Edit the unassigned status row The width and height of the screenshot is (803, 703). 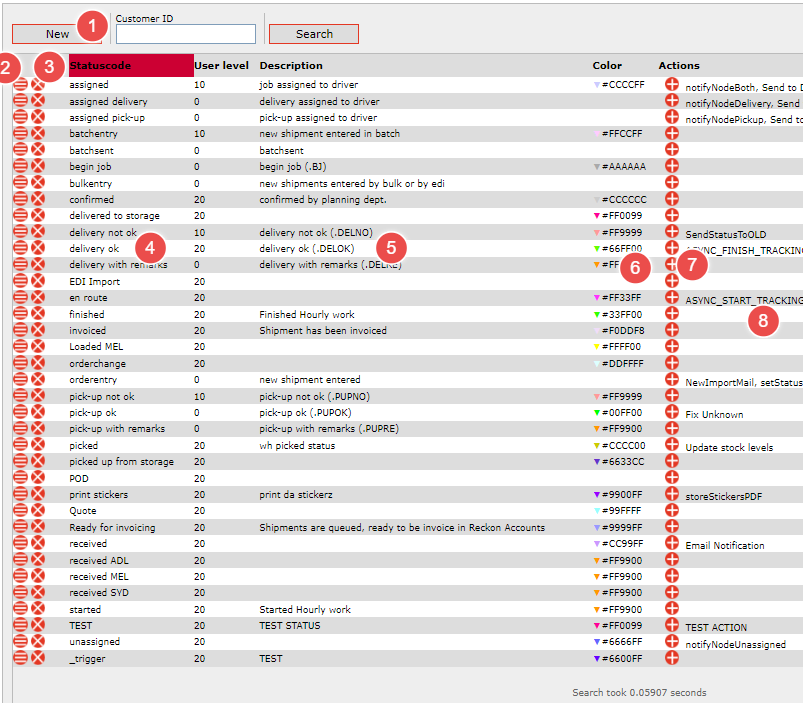click(x=20, y=642)
